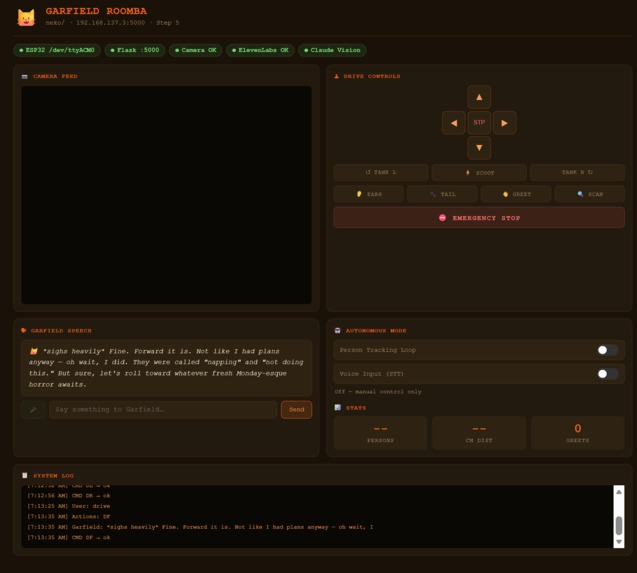Click the system log scroll up arrow
Viewport: 637px width, 573px height.
pyautogui.click(x=619, y=492)
